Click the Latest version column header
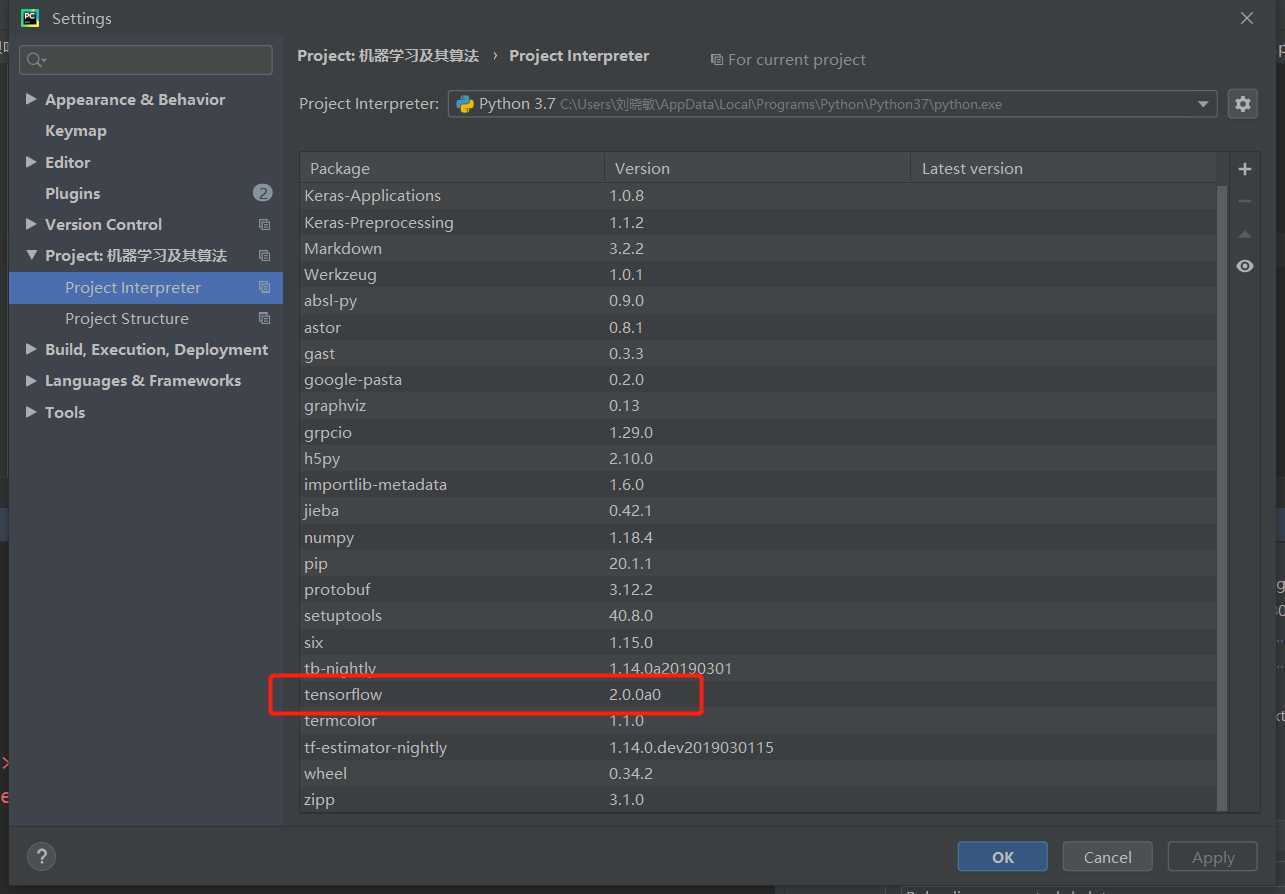Image resolution: width=1285 pixels, height=894 pixels. click(x=1063, y=168)
